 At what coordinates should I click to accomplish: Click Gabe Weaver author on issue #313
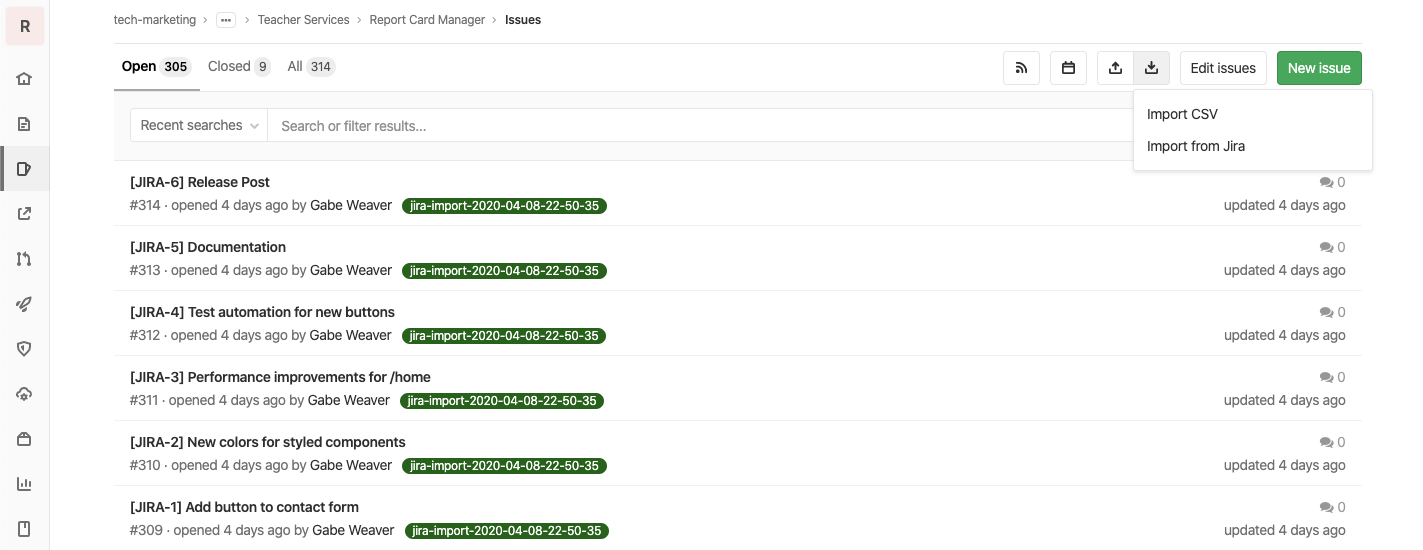tap(351, 270)
